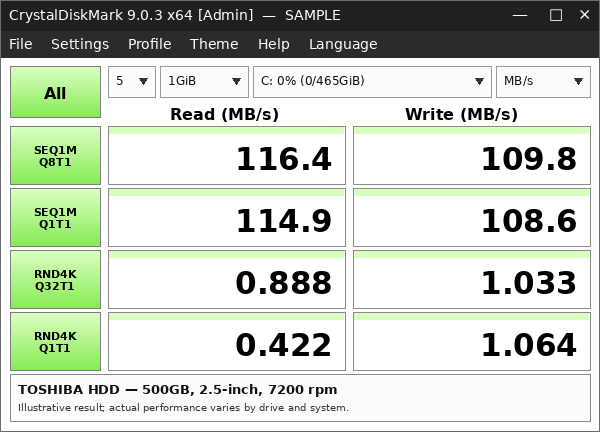Open the Settings menu
Screen dimensions: 600x432
80,44
